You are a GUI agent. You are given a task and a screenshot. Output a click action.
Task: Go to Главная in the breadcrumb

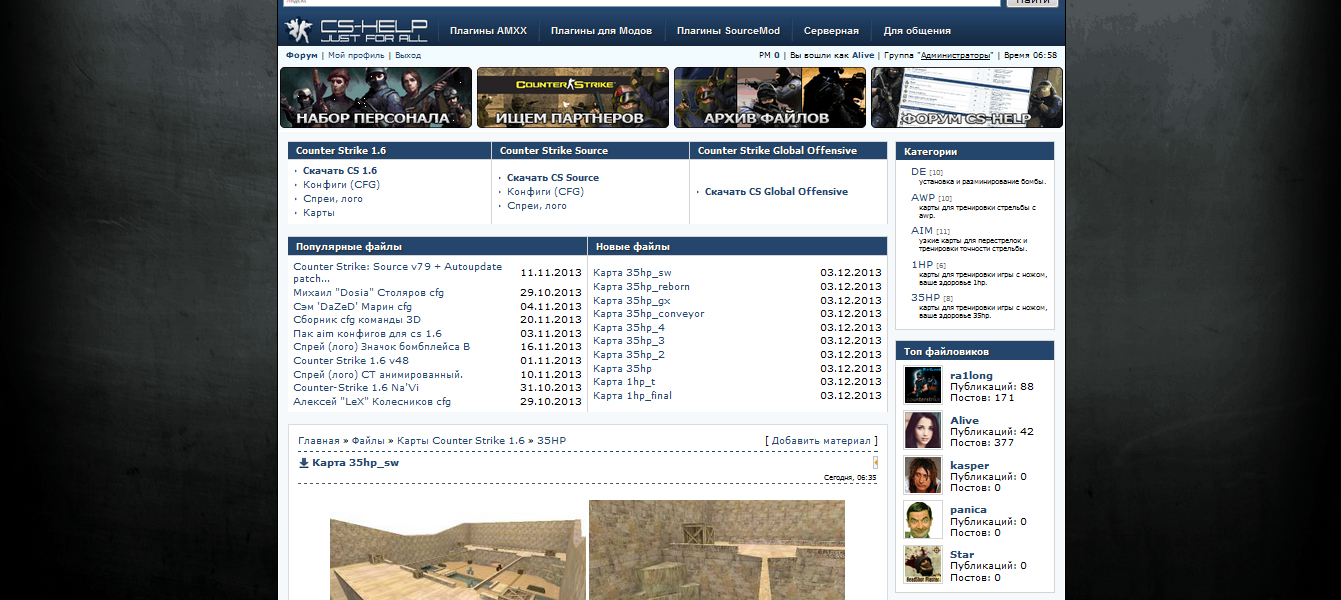(x=319, y=441)
